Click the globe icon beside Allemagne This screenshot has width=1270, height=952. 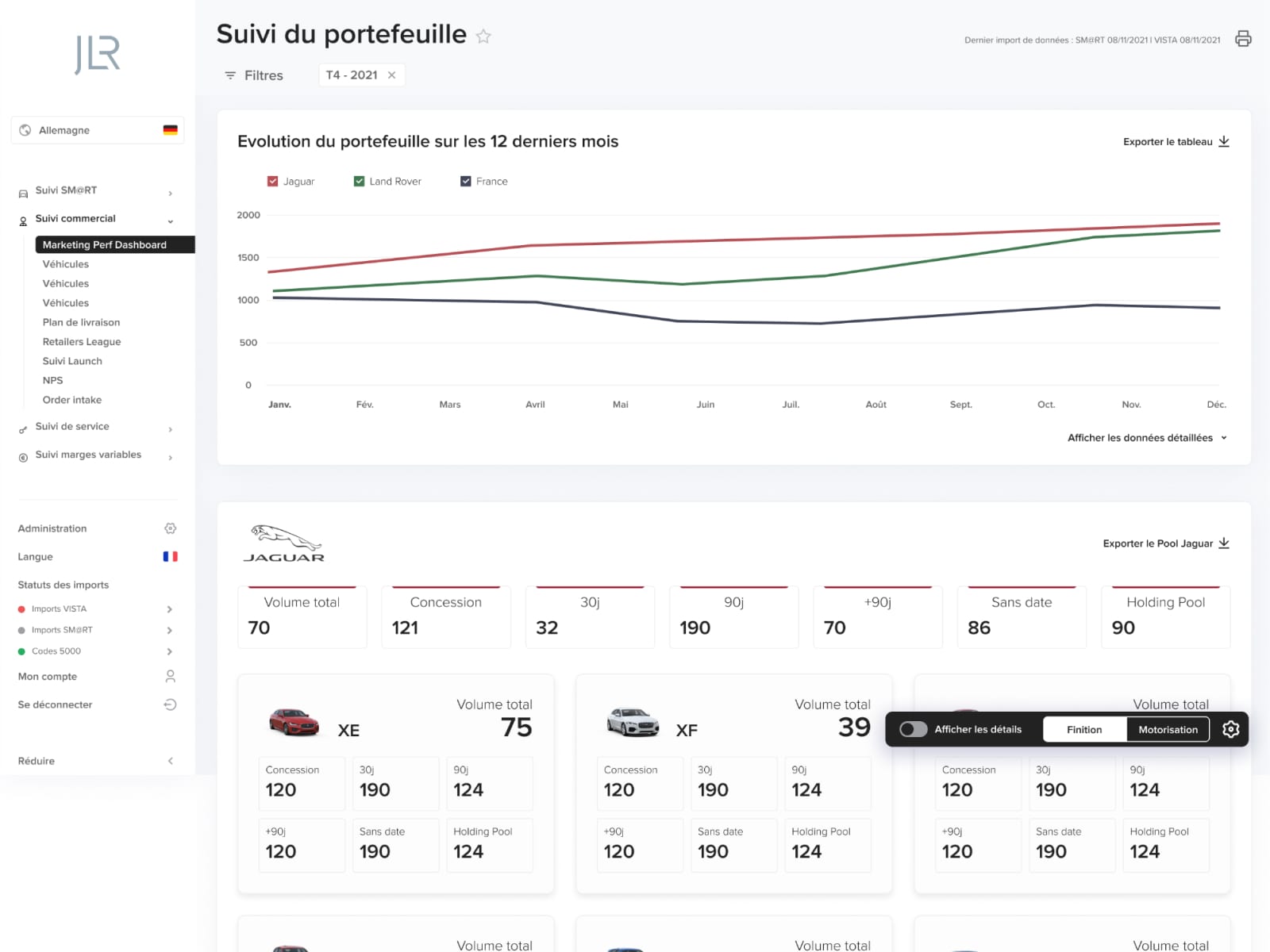click(25, 130)
